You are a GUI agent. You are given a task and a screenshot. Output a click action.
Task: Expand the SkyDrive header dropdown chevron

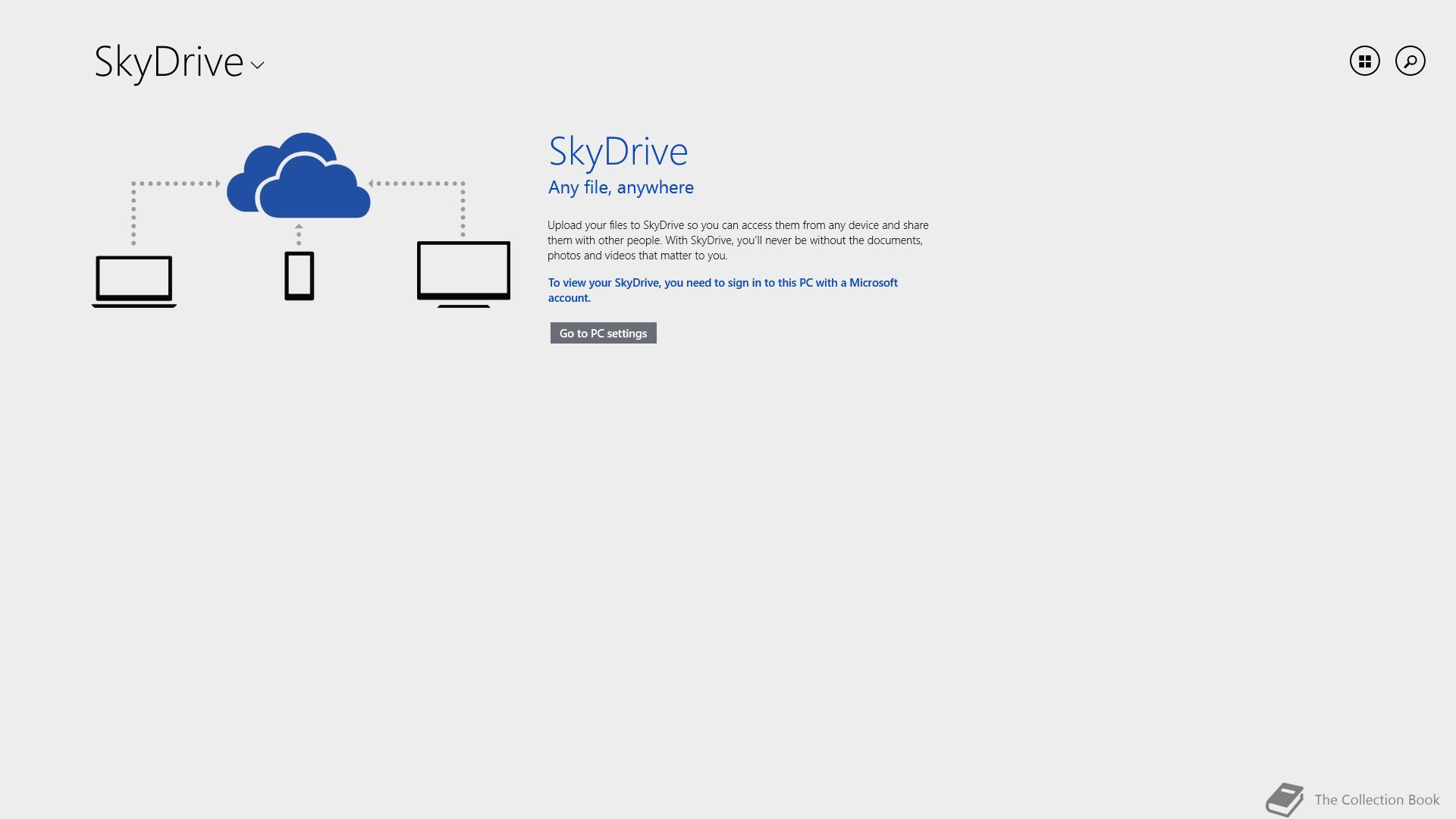click(257, 65)
